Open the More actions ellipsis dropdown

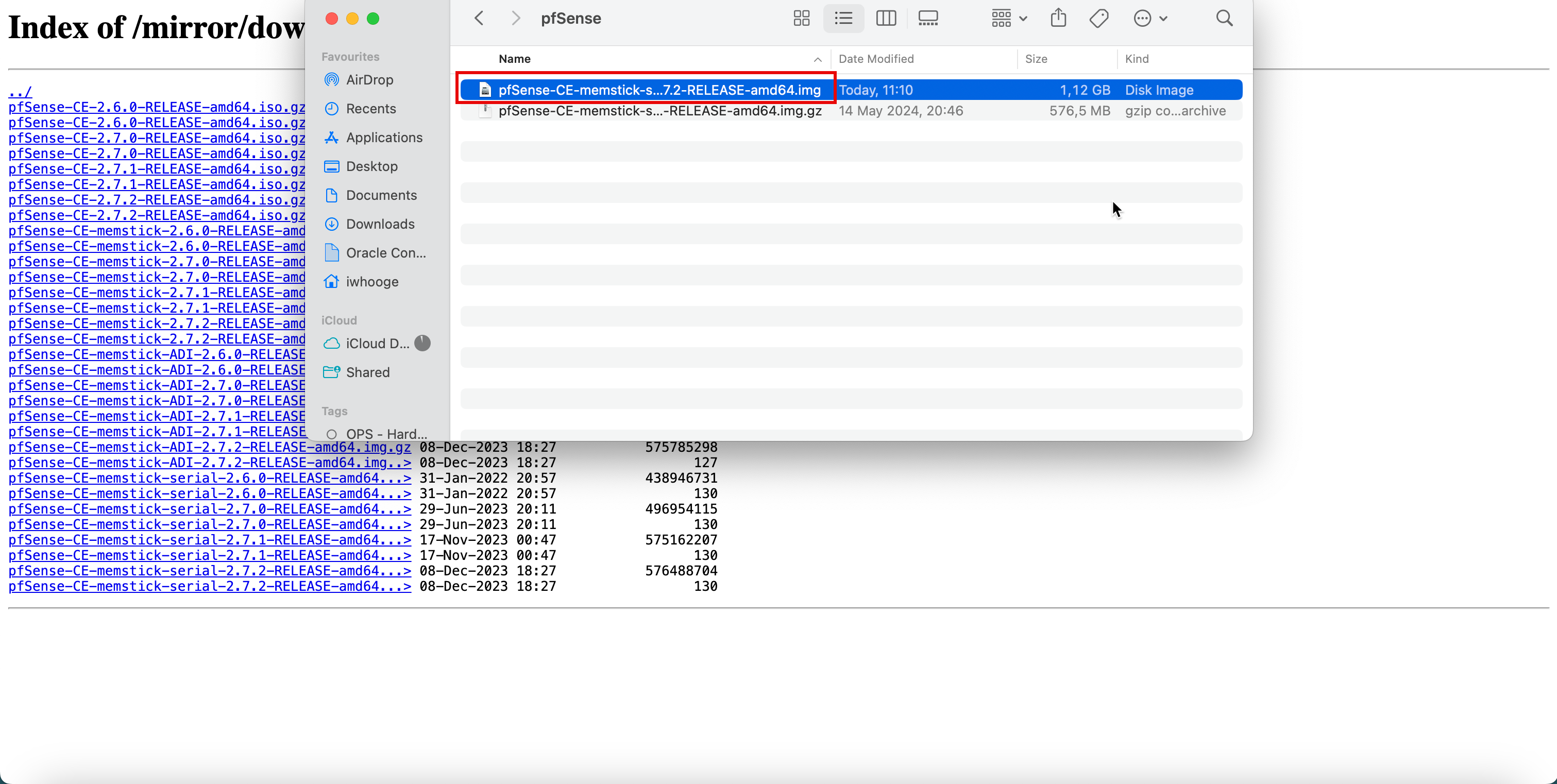pyautogui.click(x=1149, y=18)
